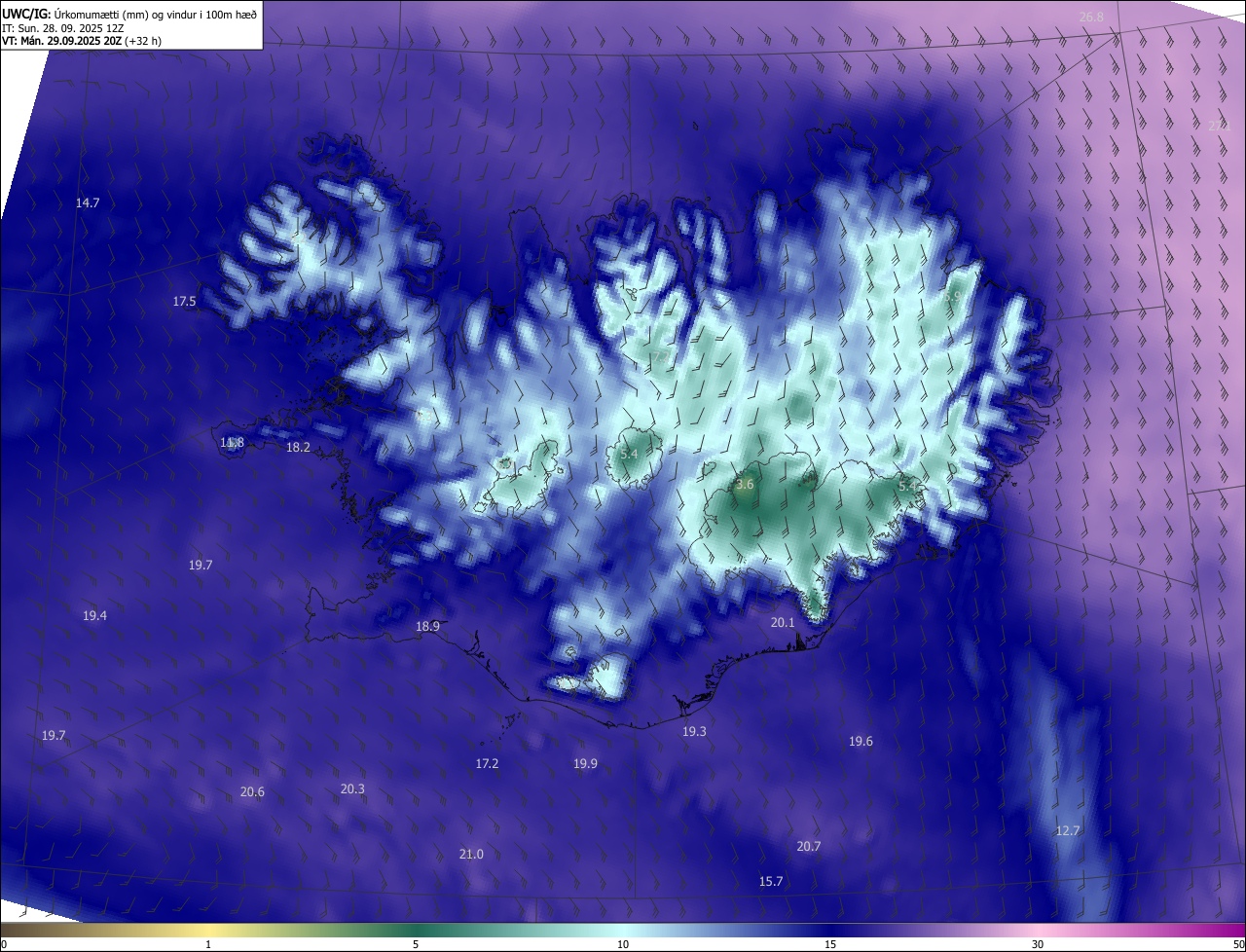Click the 19.6 value label
The width and height of the screenshot is (1246, 952).
(x=861, y=742)
